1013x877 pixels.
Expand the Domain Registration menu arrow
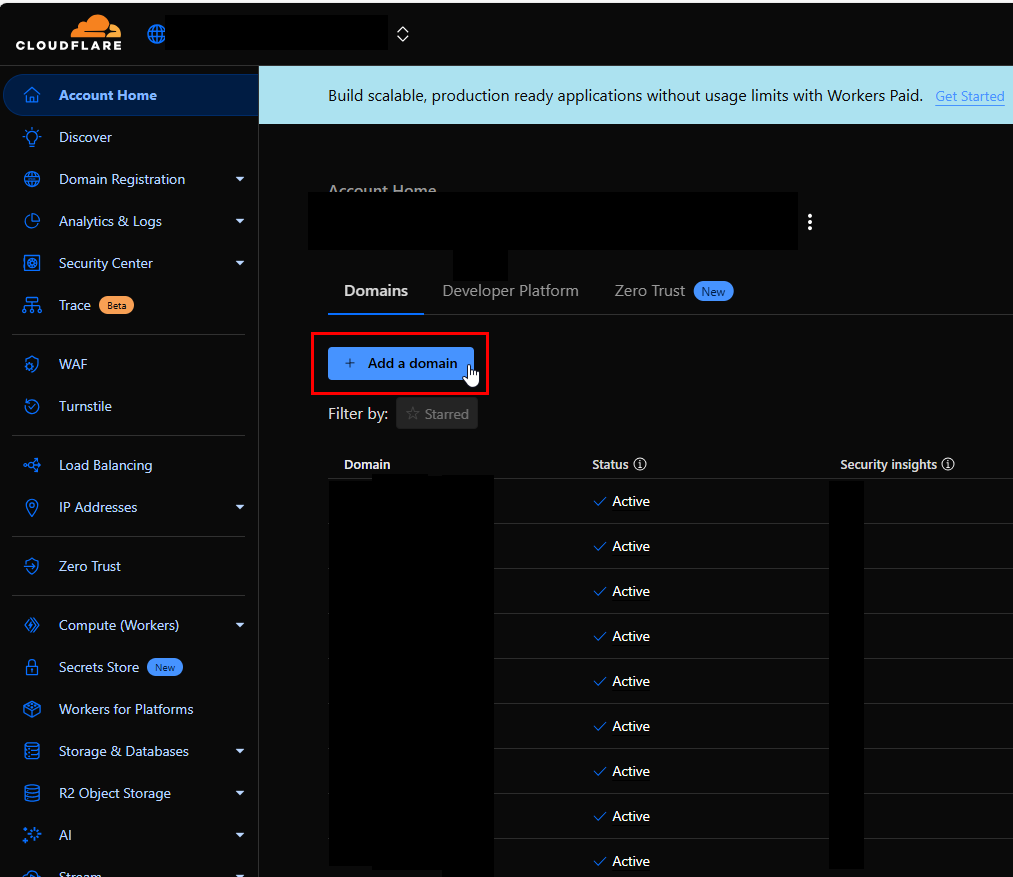click(x=240, y=179)
